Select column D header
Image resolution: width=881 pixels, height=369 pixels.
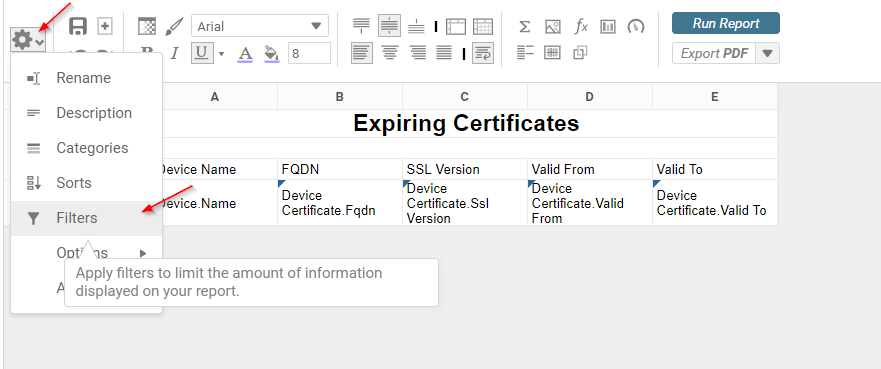(x=589, y=97)
